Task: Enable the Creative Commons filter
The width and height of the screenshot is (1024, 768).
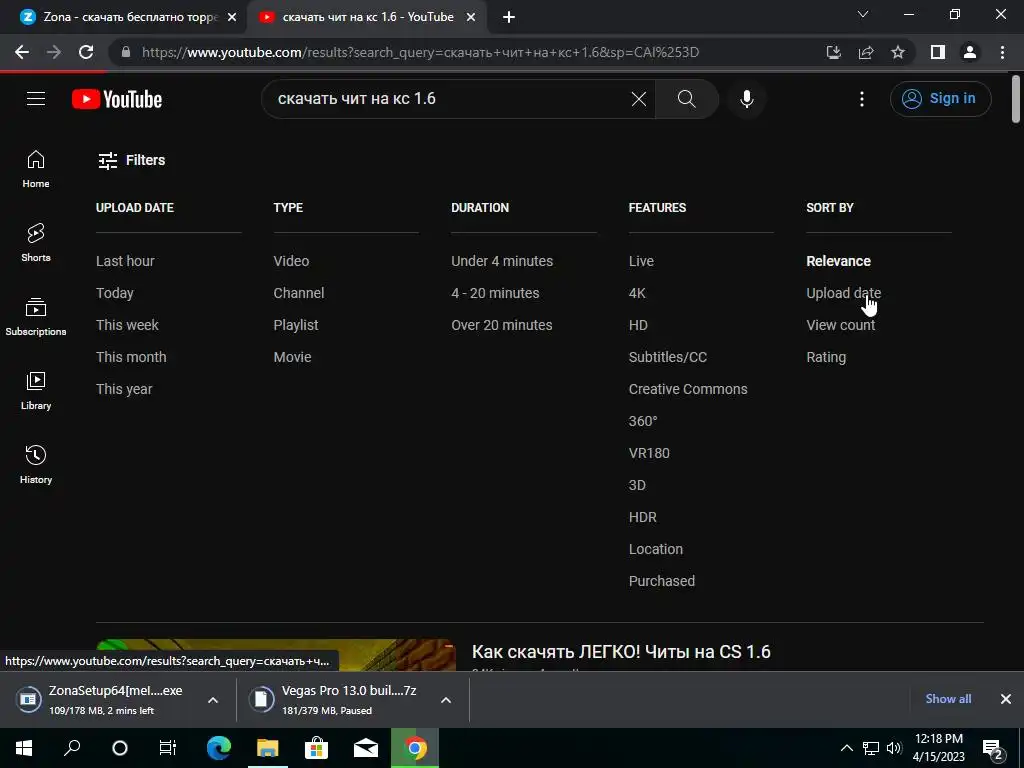Action: pyautogui.click(x=688, y=389)
